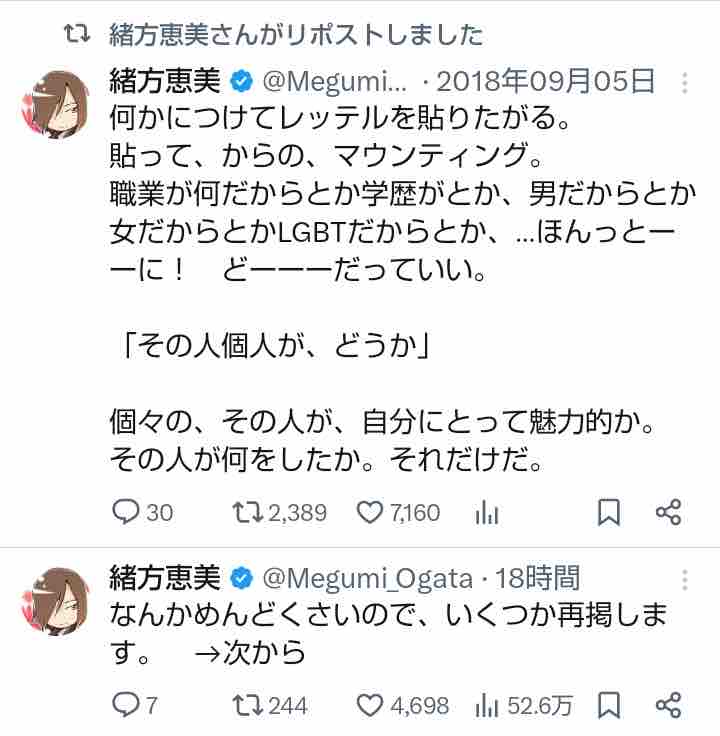Open the 2018年09月05日 timestamp link

click(546, 80)
